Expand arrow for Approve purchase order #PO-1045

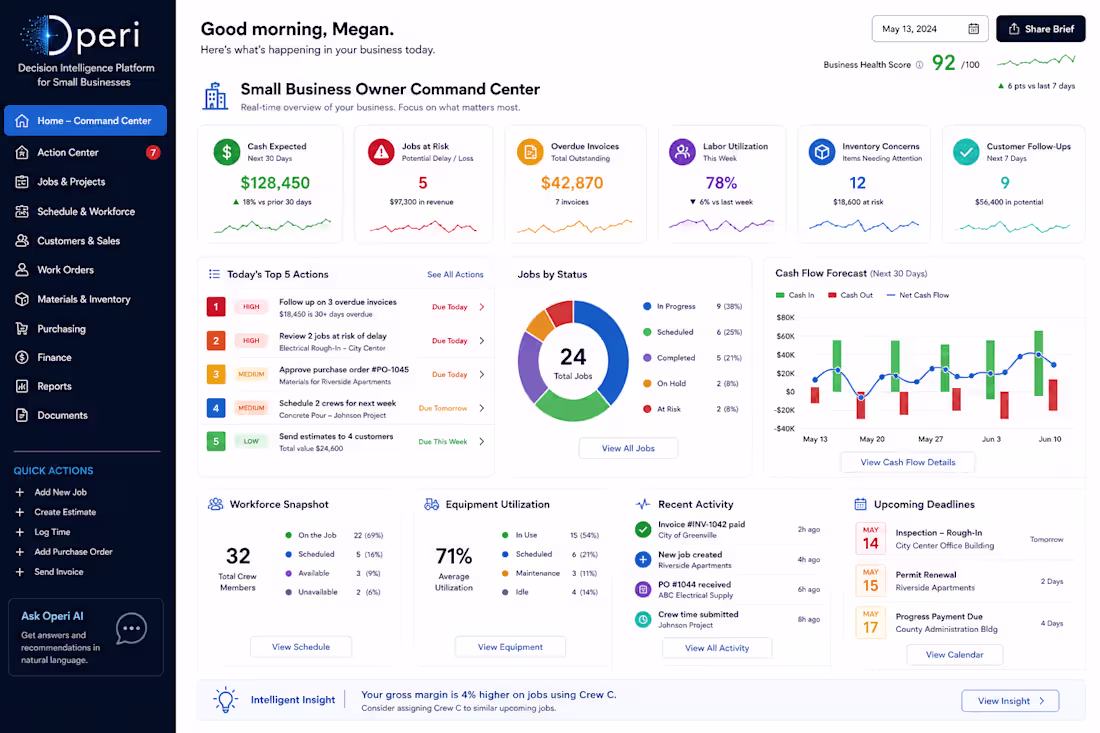coord(482,375)
